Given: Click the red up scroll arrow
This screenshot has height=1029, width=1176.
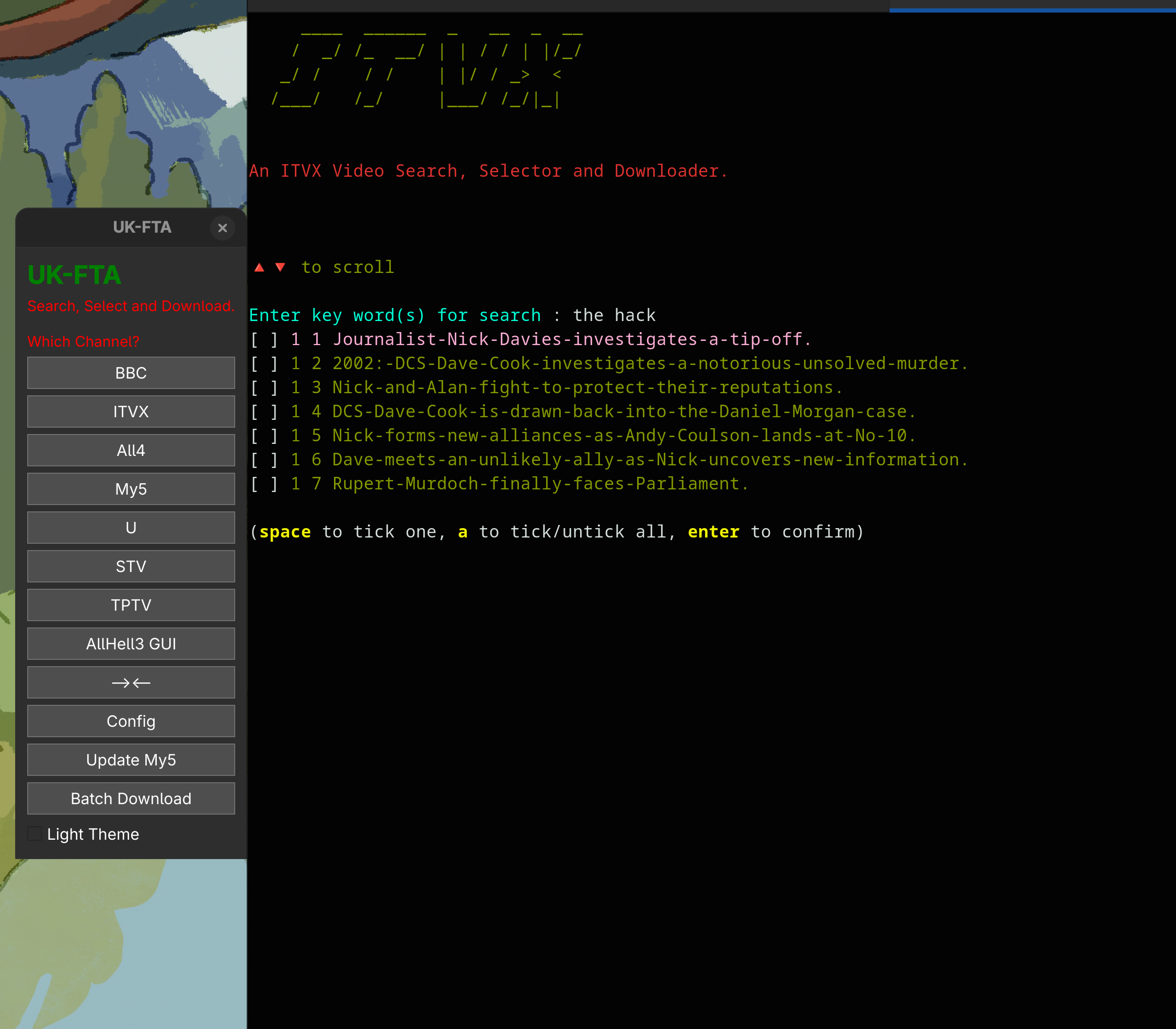Looking at the screenshot, I should pos(259,268).
